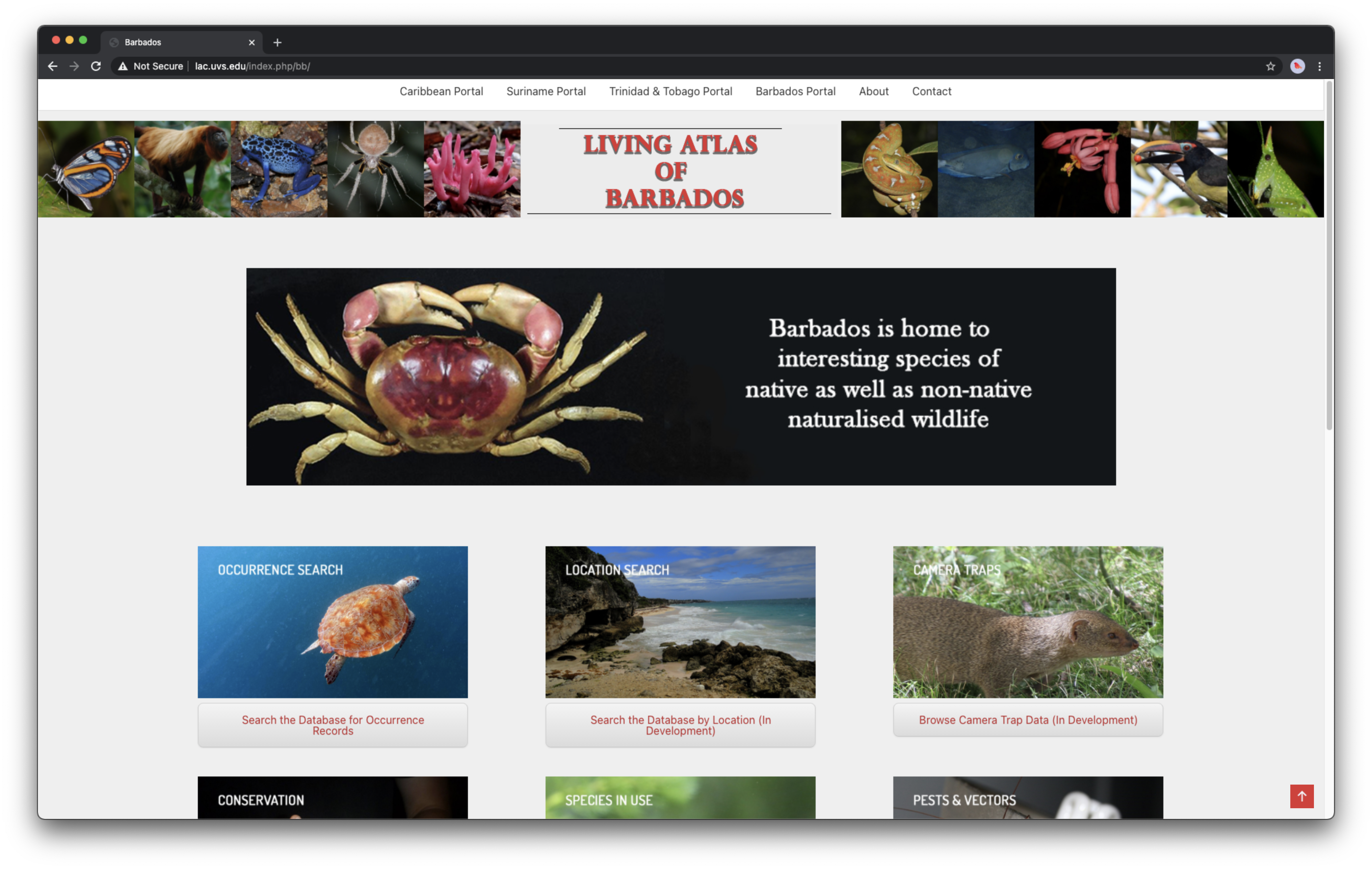Open the Contact page

(931, 91)
